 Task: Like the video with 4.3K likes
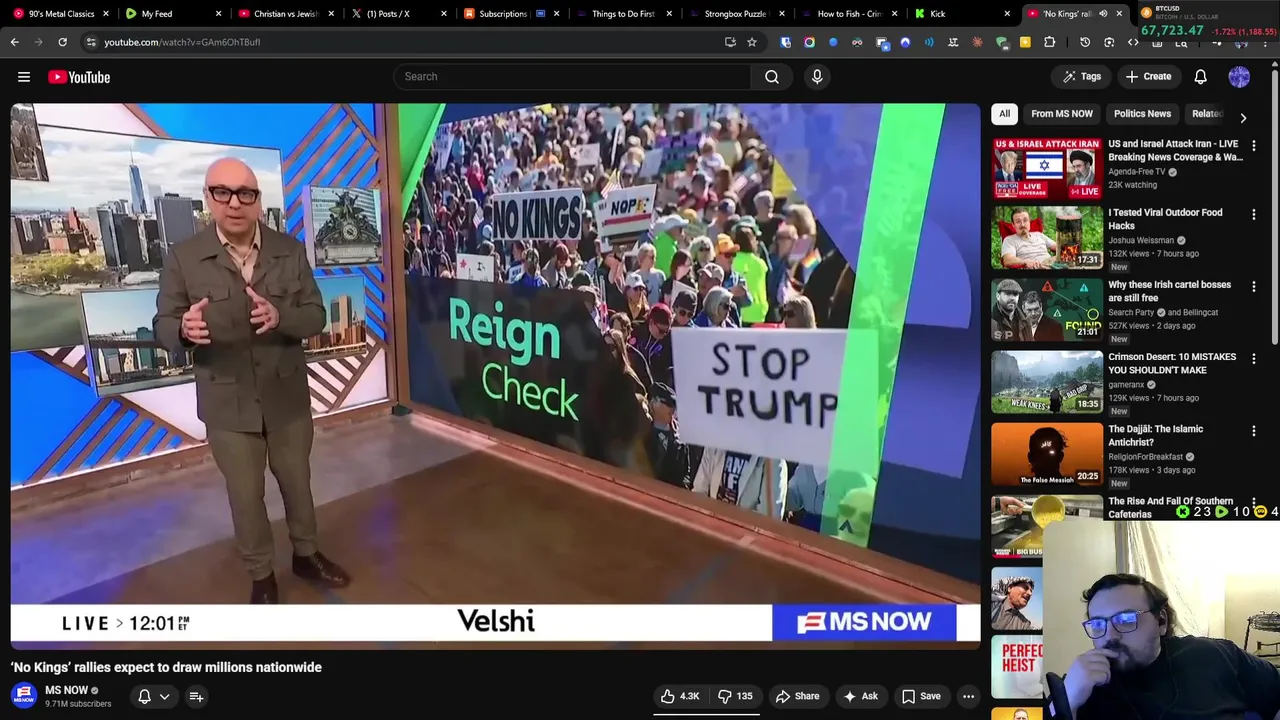click(x=680, y=696)
